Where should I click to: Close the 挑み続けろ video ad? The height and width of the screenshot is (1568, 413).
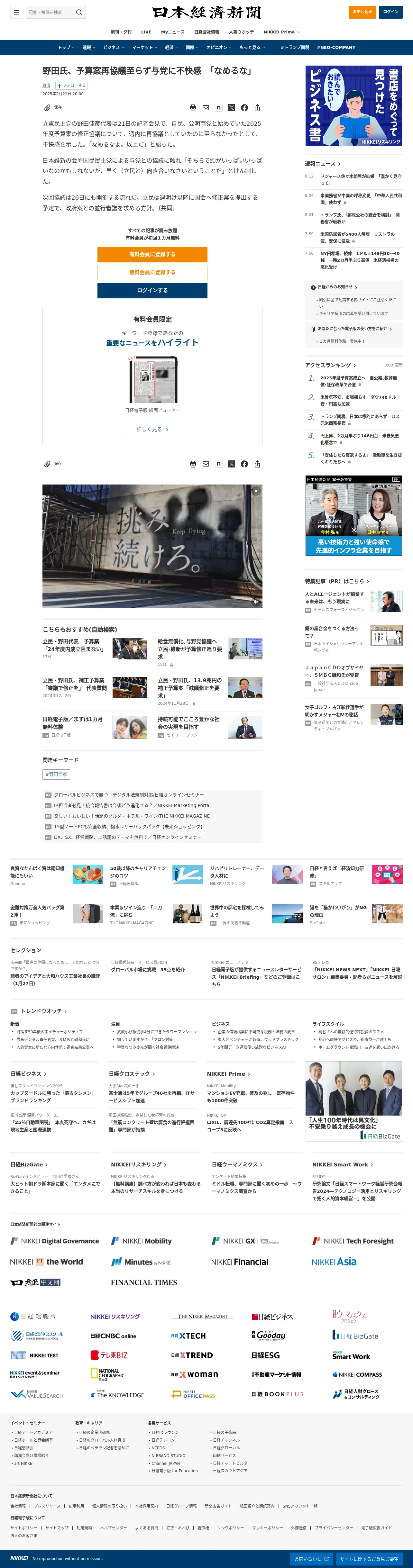pos(256,491)
